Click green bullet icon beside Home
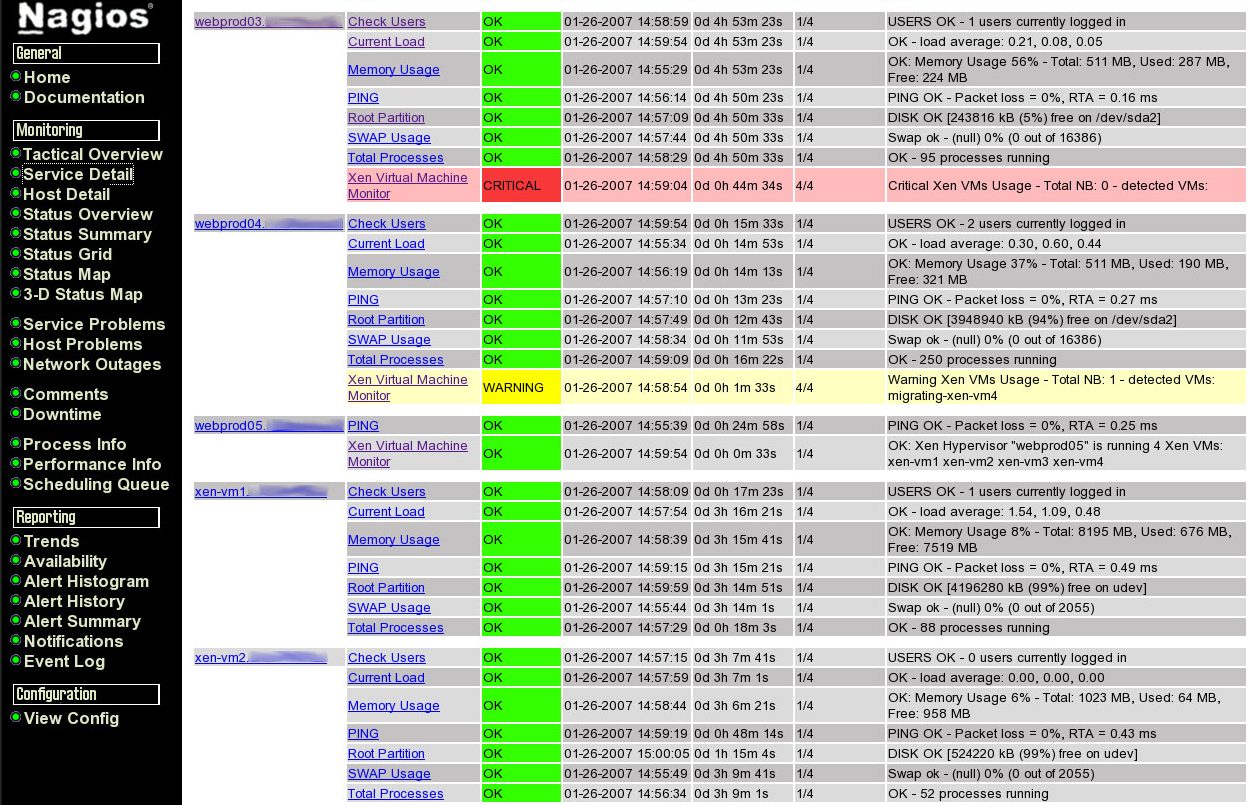Viewport: 1251px width, 805px height. point(16,77)
